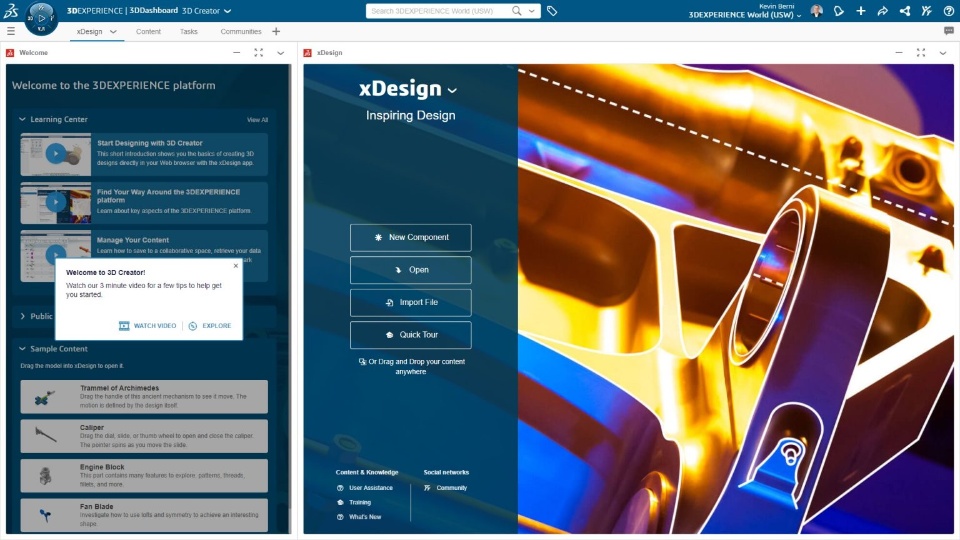960x540 pixels.
Task: Open the Welcome widget menu chevron
Action: (x=280, y=53)
